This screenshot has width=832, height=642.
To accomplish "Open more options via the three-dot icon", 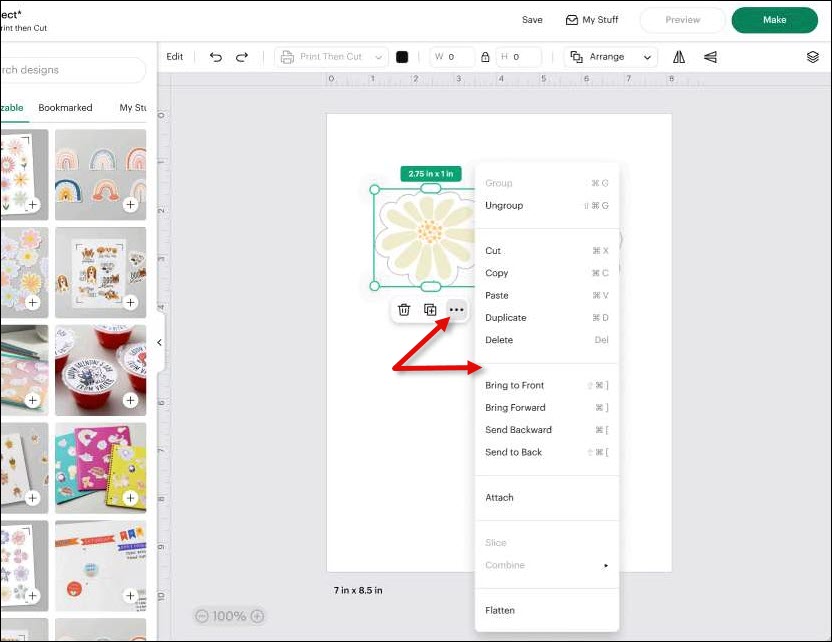I will (456, 310).
